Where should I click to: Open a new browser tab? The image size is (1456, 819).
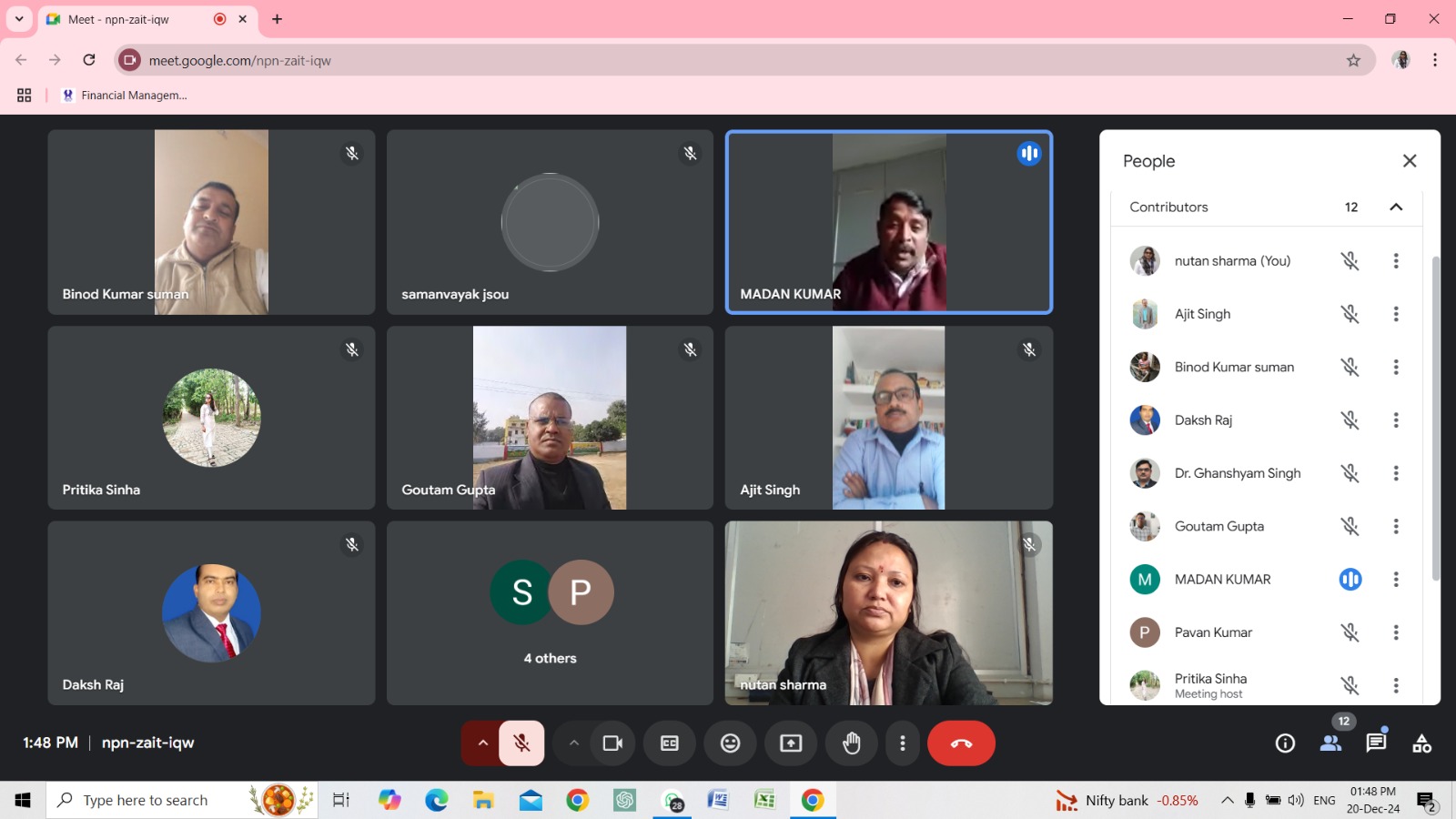click(x=278, y=19)
